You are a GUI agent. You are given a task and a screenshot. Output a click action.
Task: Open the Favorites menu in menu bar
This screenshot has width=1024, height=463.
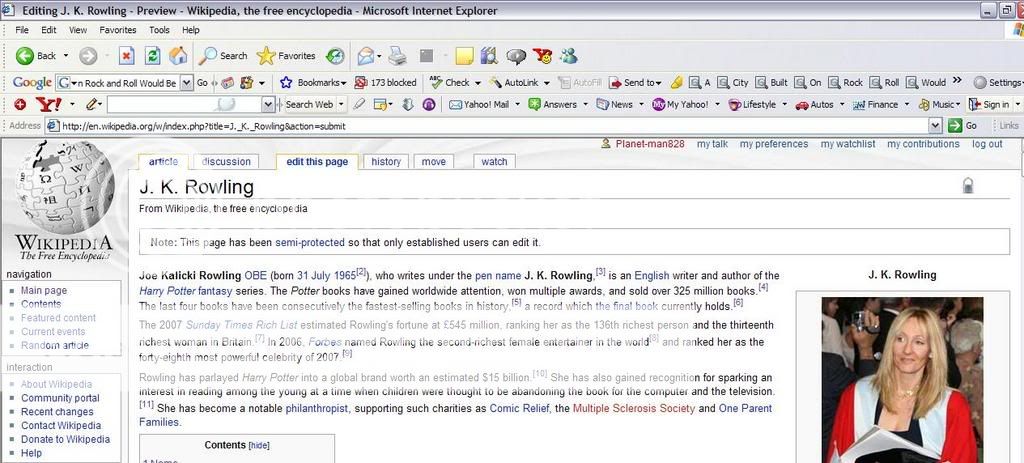click(x=118, y=30)
